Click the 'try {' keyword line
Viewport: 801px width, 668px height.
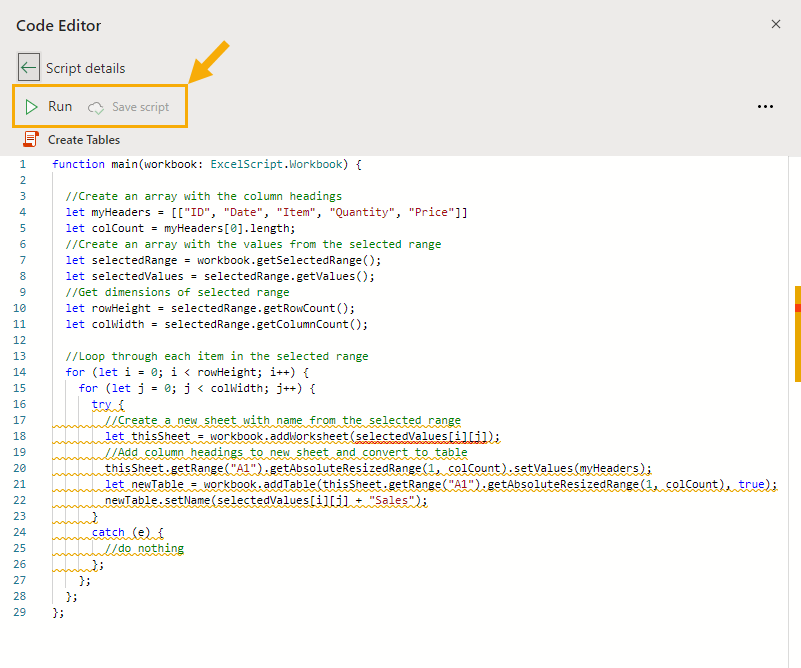point(108,404)
